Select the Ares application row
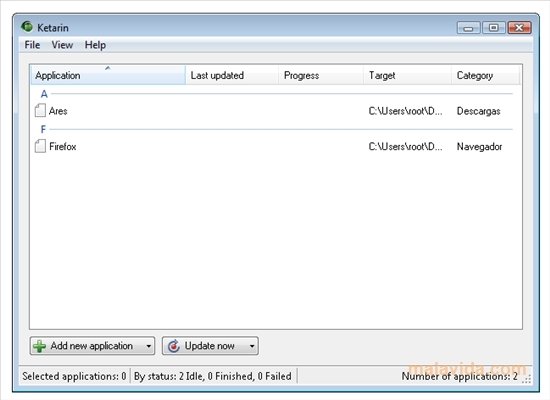This screenshot has width=550, height=400. point(275,111)
